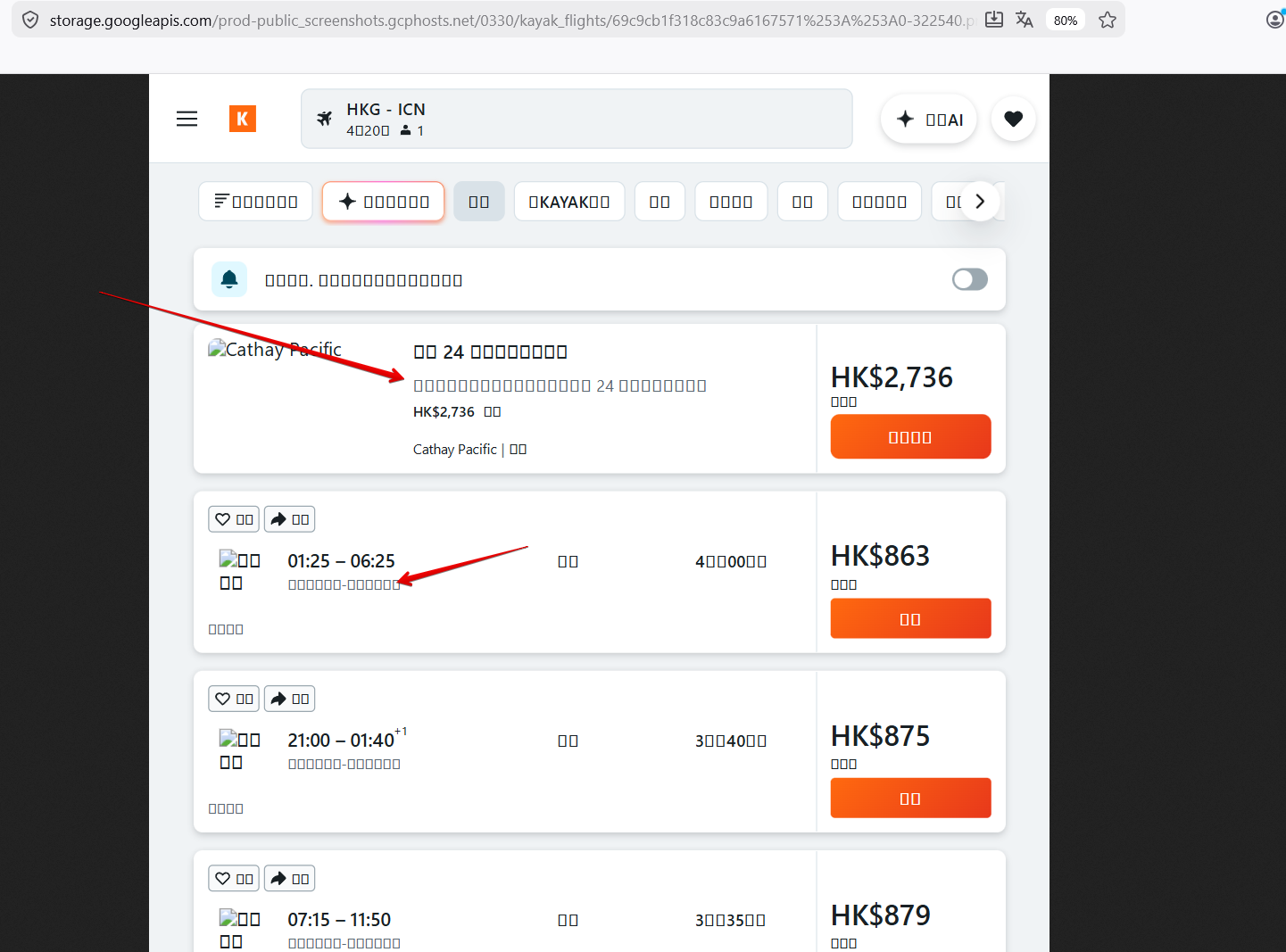Show more filter chips with right chevron
The width and height of the screenshot is (1286, 952).
coord(980,202)
